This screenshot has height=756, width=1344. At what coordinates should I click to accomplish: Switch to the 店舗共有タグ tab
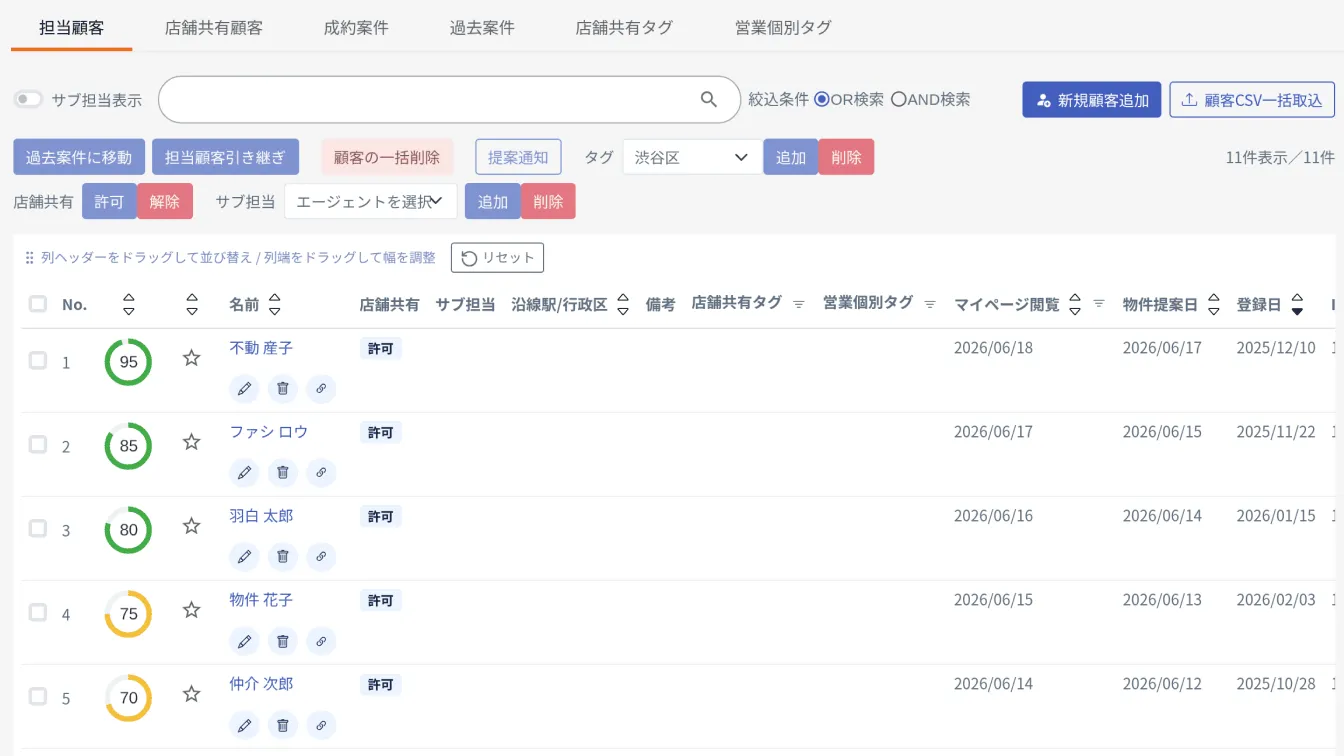tap(624, 28)
